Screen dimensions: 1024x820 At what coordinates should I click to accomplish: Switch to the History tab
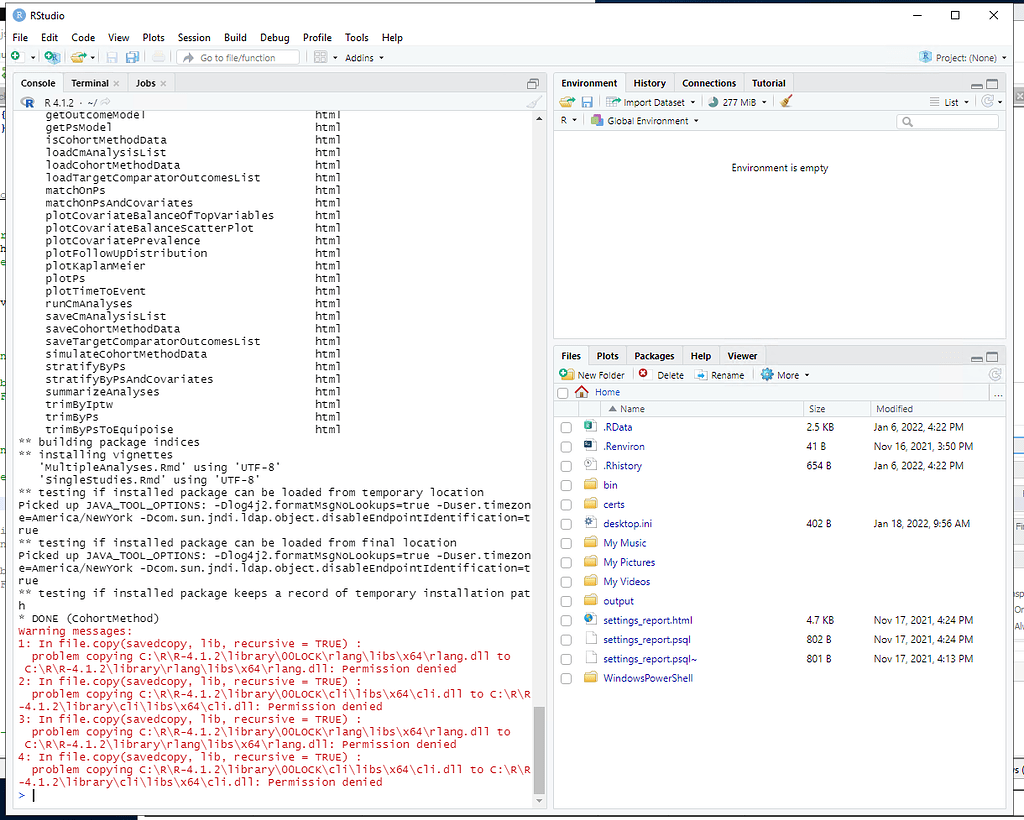[649, 83]
